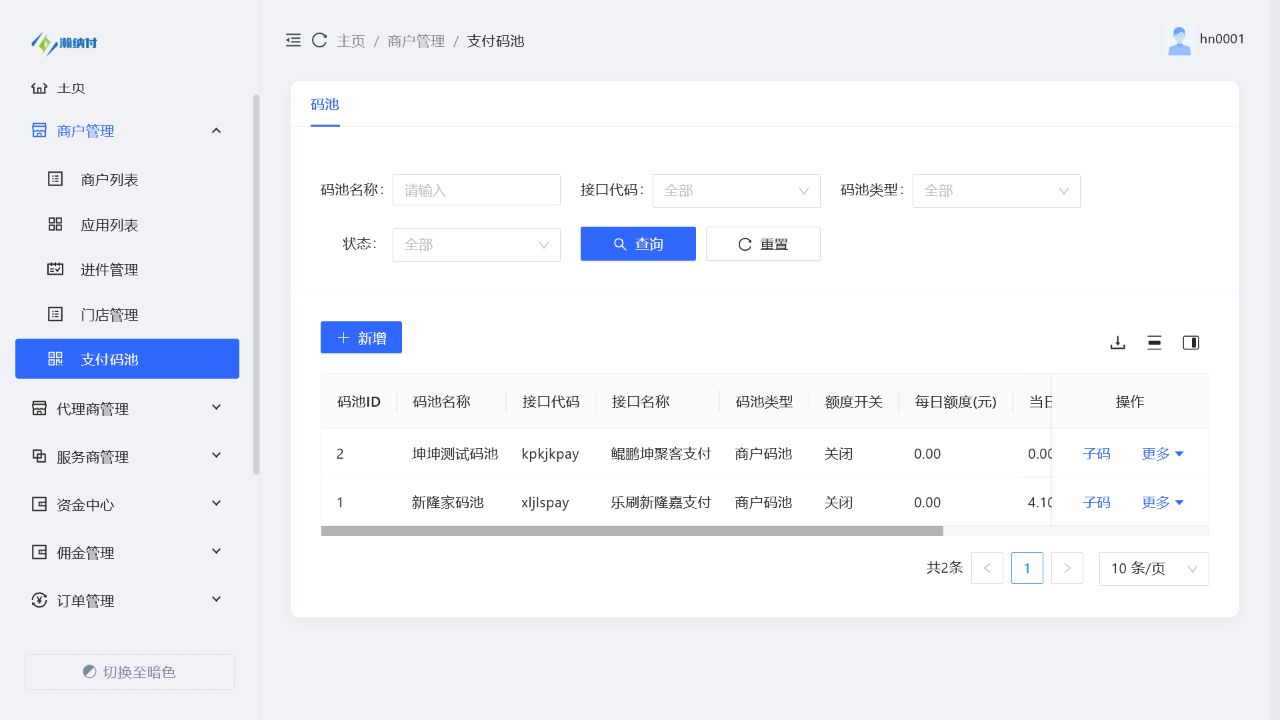Screen dimensions: 1280x720
Task: Collapse the sidebar menu icon
Action: click(293, 40)
